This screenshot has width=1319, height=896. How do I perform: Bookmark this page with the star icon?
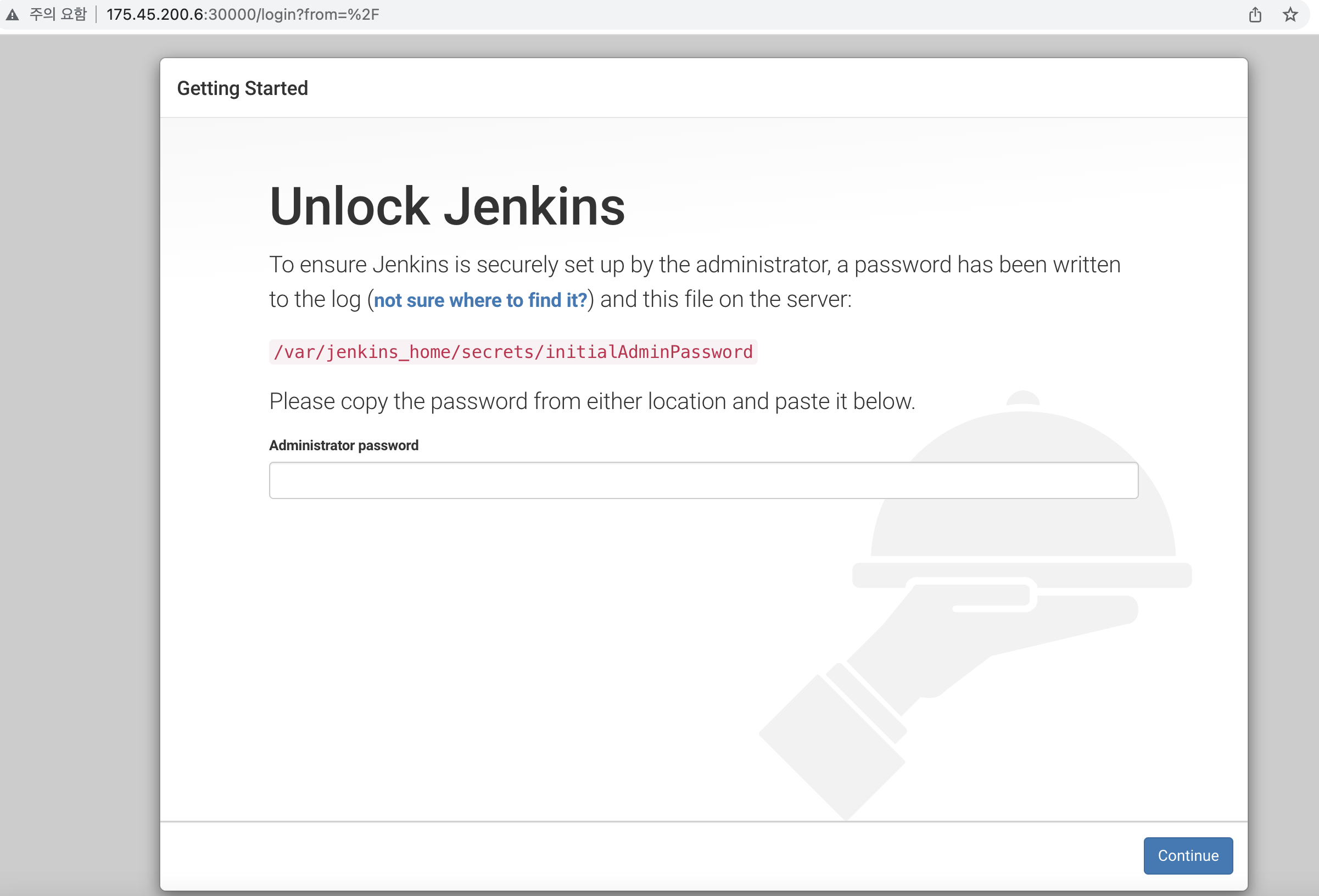pyautogui.click(x=1290, y=15)
